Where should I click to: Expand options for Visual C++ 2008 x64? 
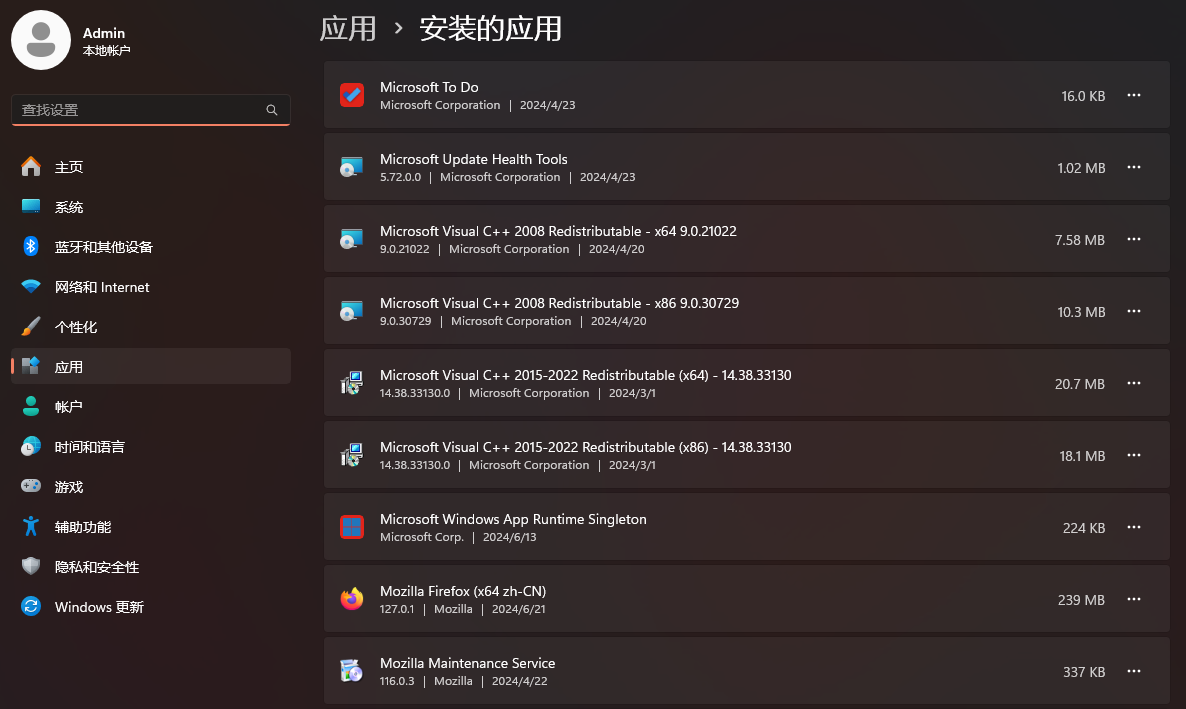(1134, 239)
